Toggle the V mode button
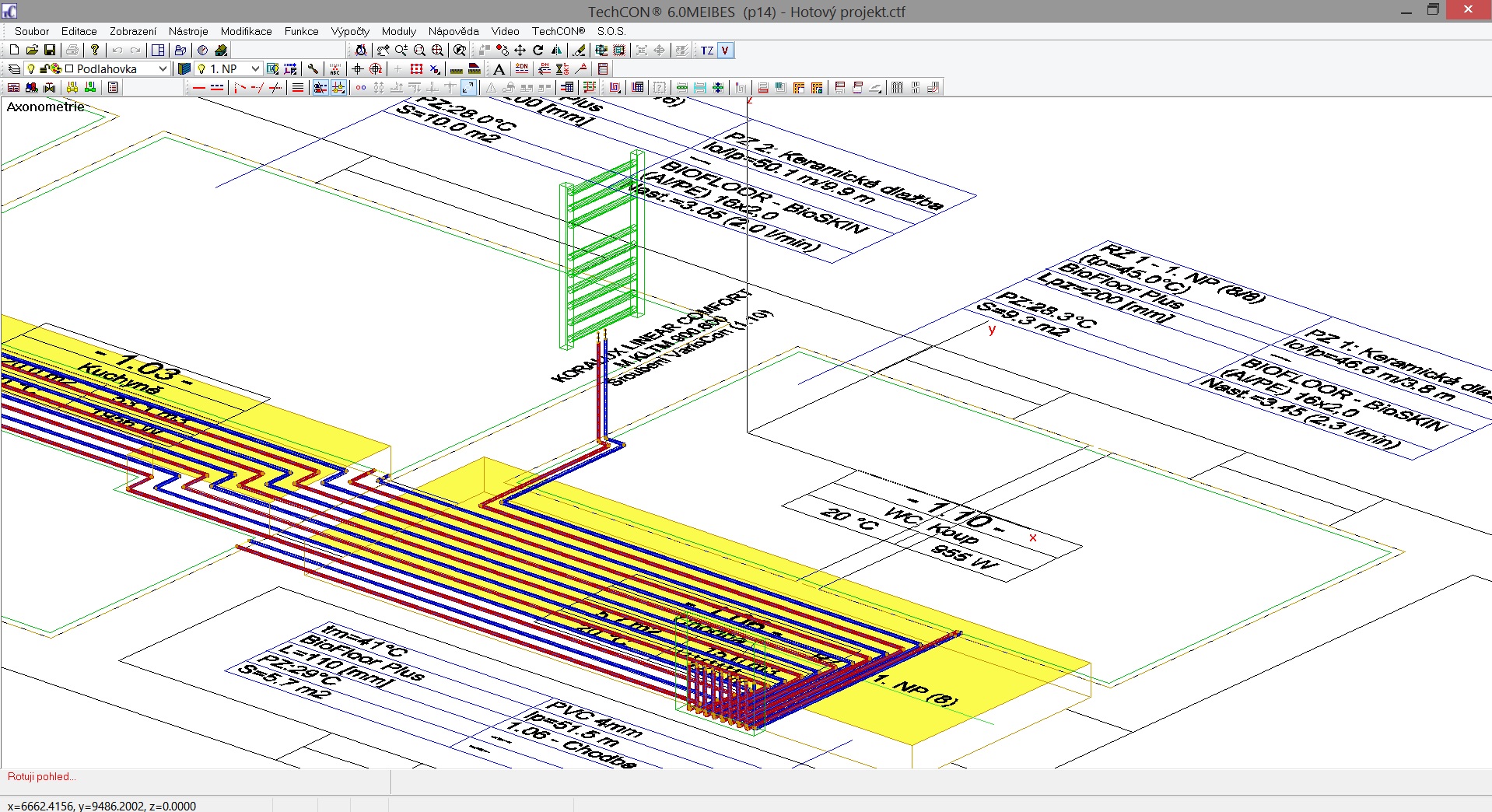The height and width of the screenshot is (812, 1492). click(x=725, y=51)
